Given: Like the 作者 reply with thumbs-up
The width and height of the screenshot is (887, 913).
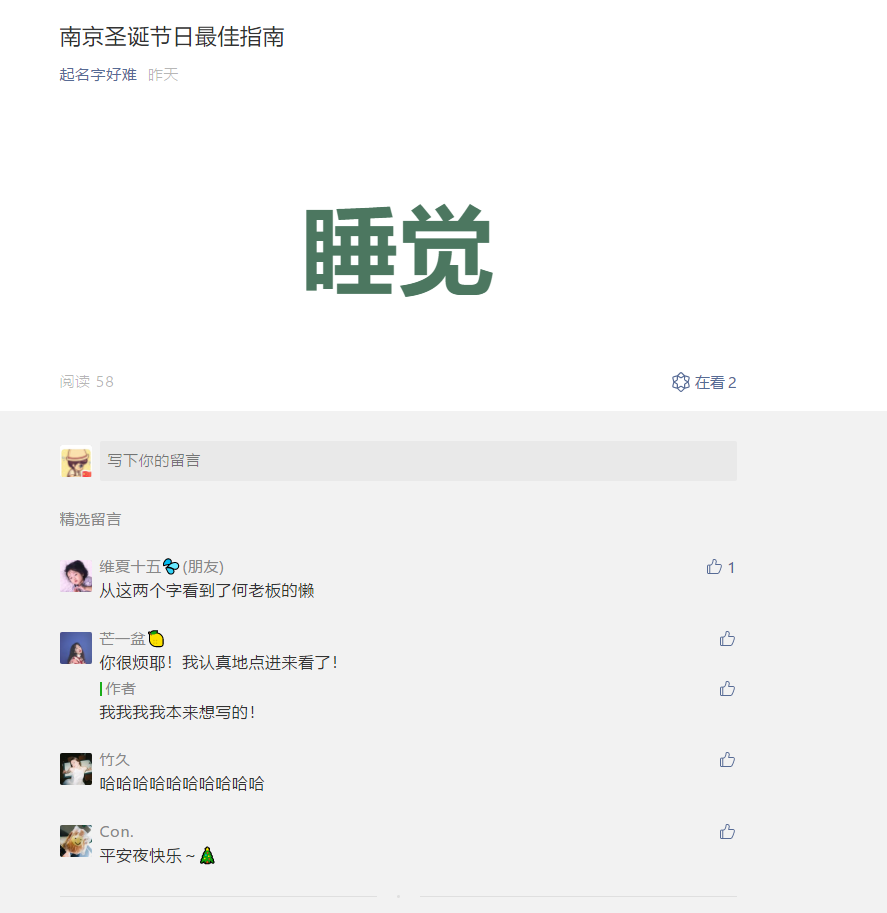Looking at the screenshot, I should coord(727,689).
